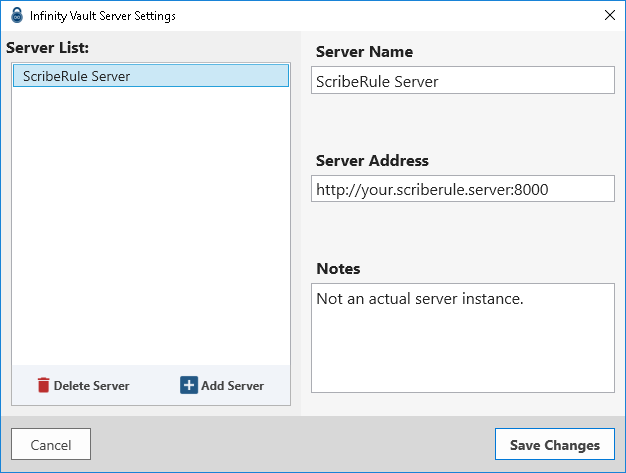Close the Server Settings window

[x=609, y=15]
